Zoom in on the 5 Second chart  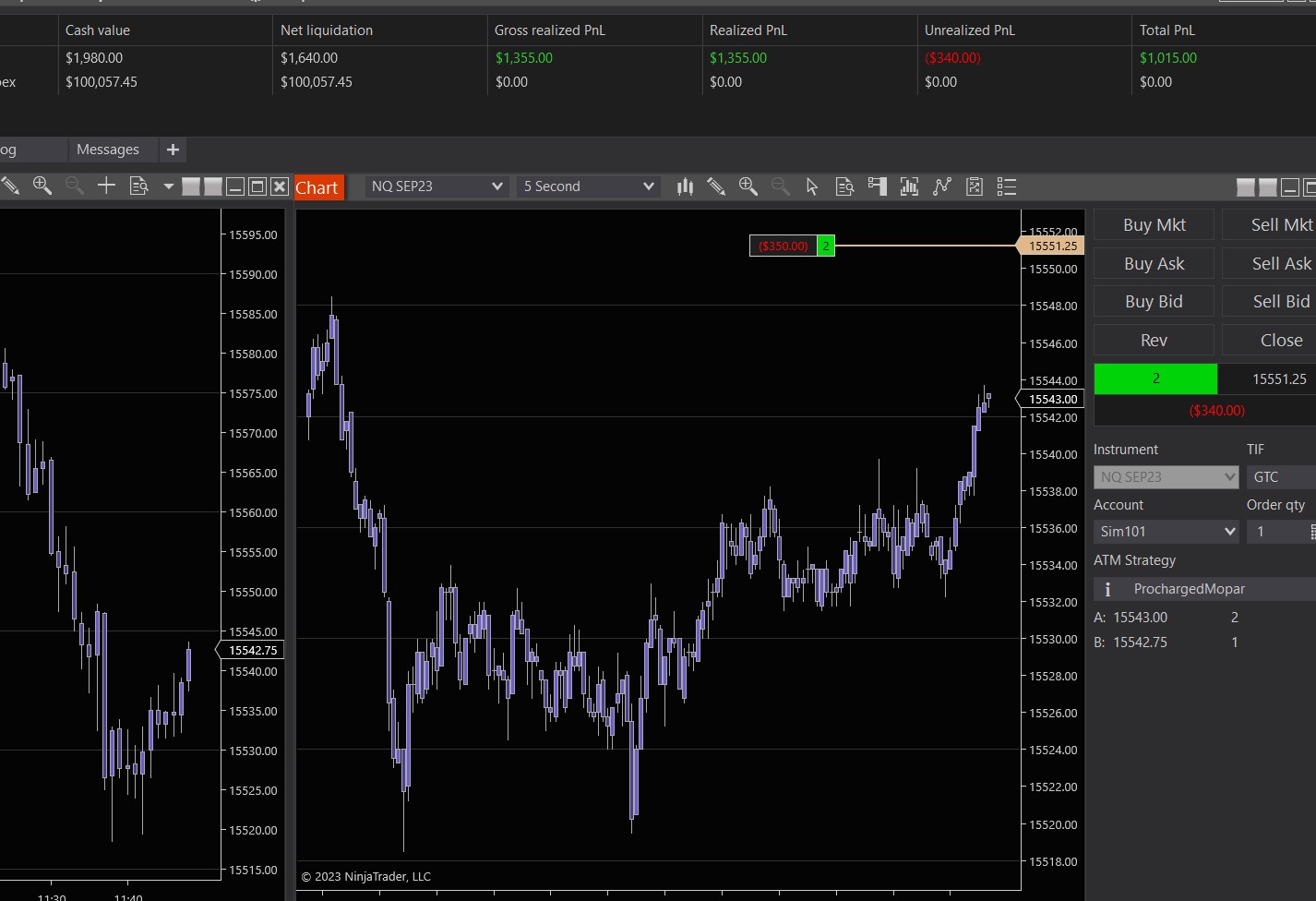point(748,186)
